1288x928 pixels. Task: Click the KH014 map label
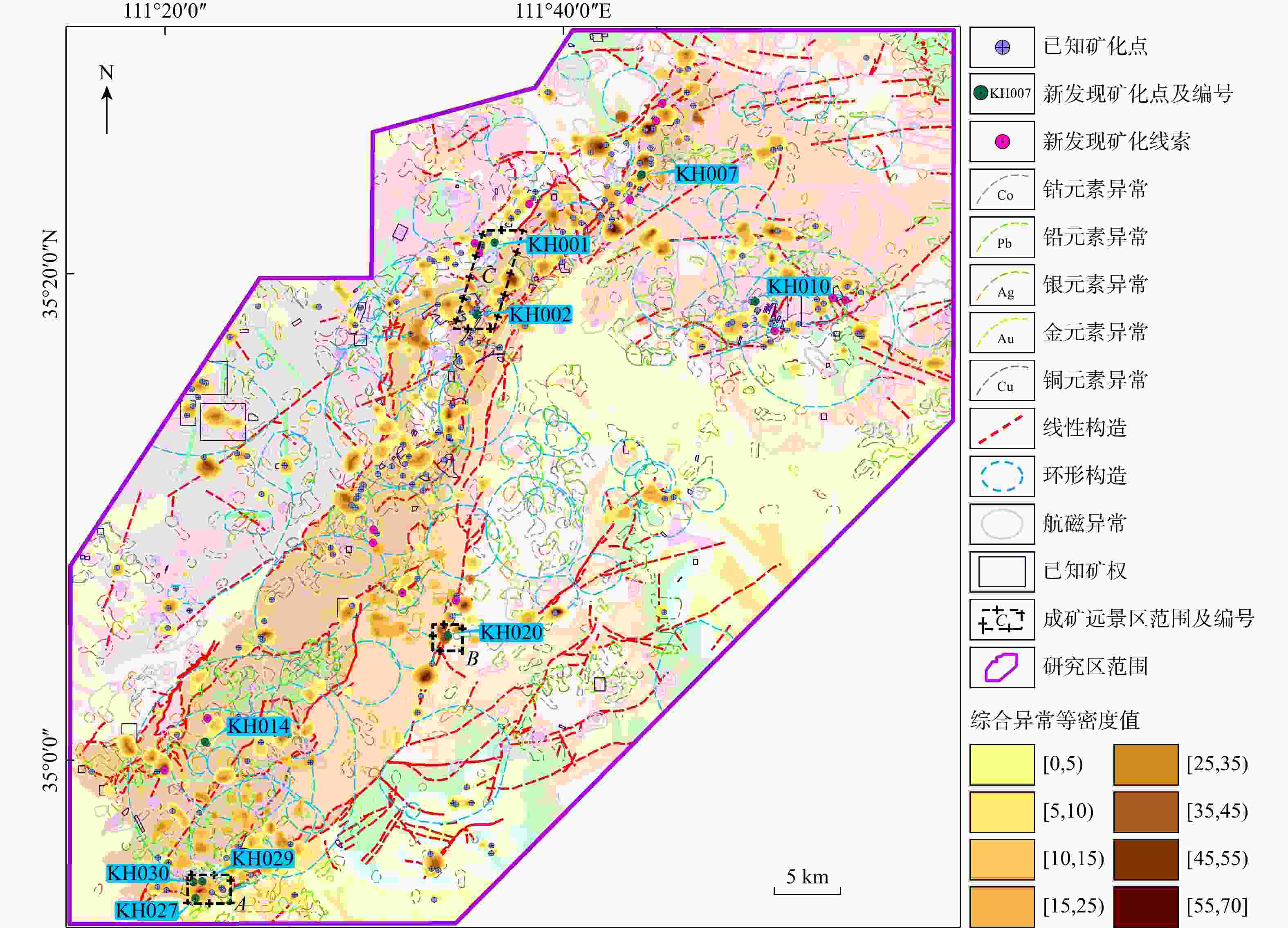click(x=258, y=726)
